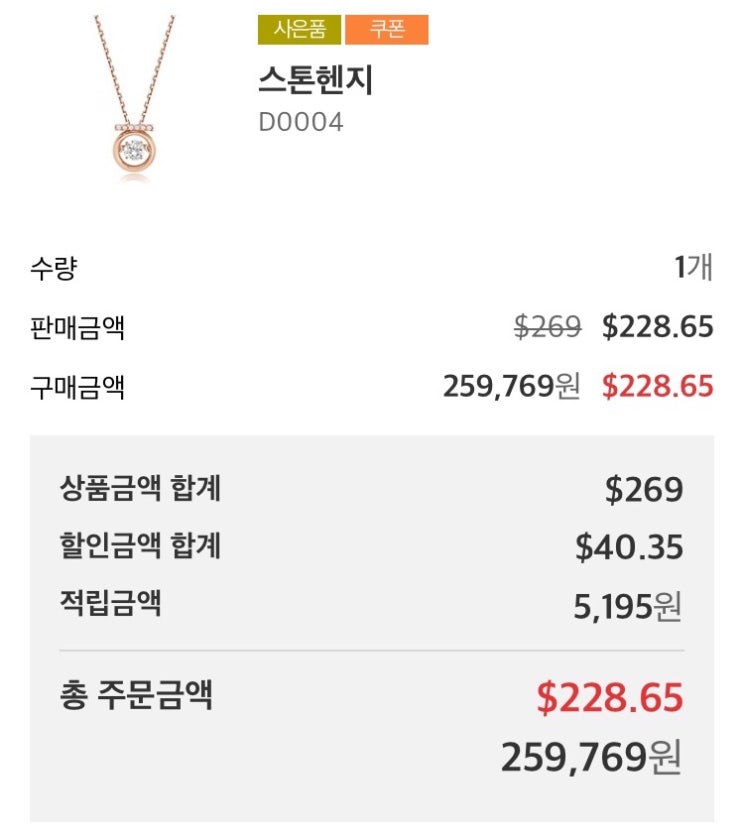The width and height of the screenshot is (743, 837).
Task: Click the 총 주문금액 order total label
Action: pos(136,694)
